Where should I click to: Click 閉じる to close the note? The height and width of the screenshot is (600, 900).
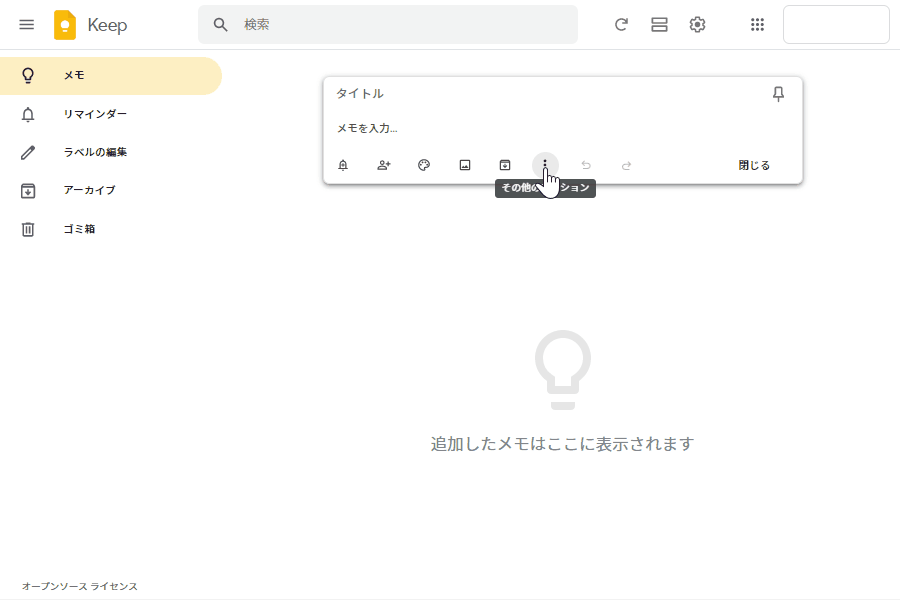[754, 165]
